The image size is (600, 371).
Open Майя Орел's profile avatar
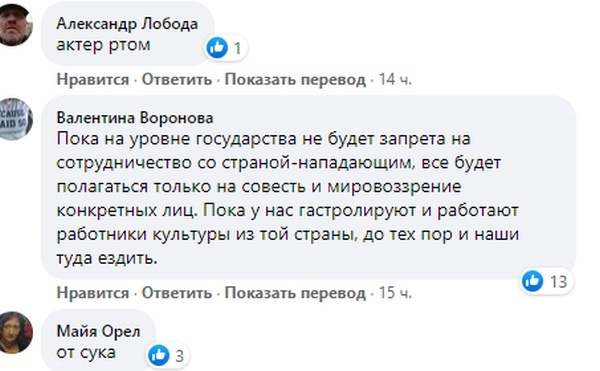(15, 332)
